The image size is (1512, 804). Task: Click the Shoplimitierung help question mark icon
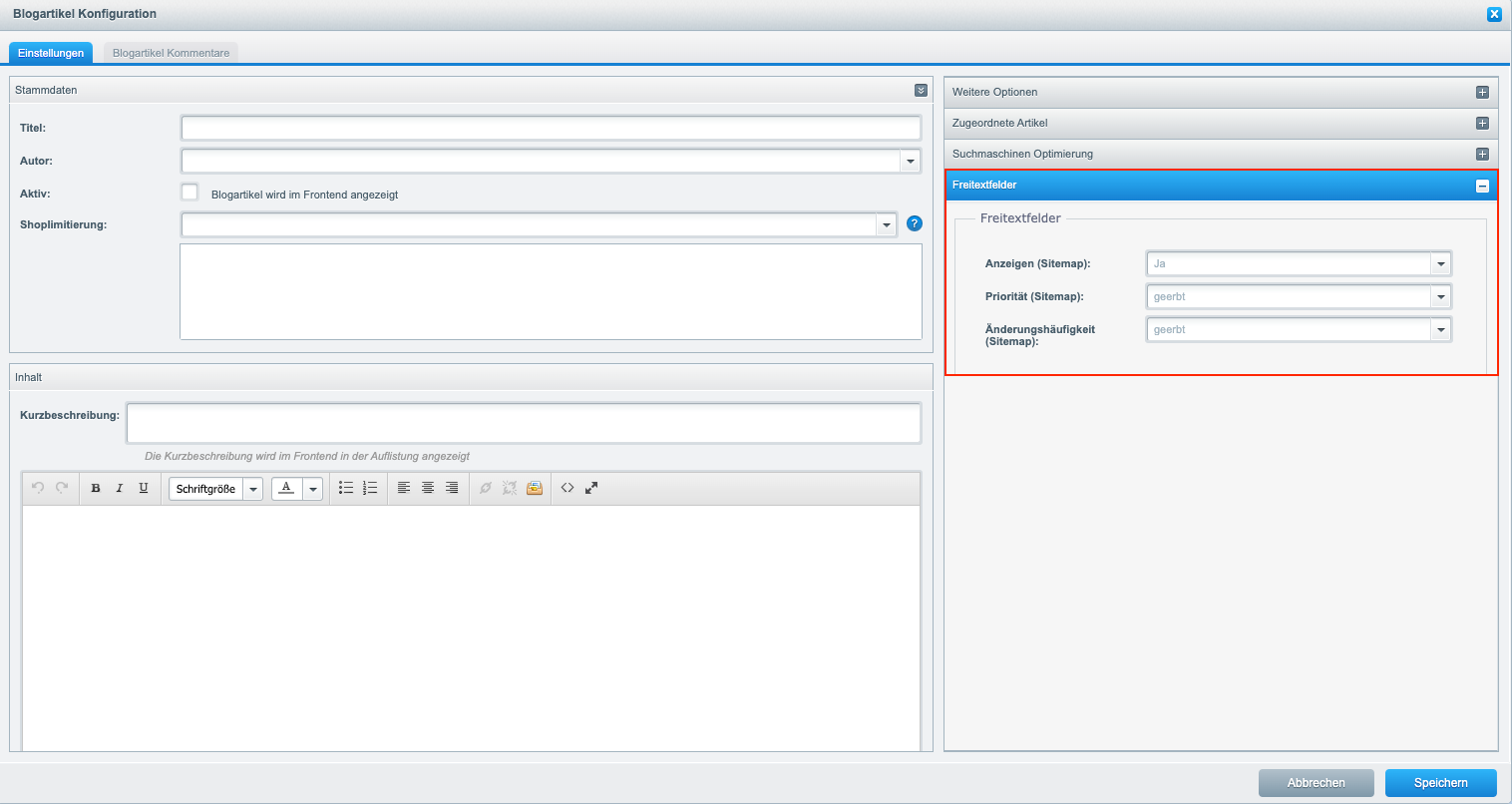(915, 224)
